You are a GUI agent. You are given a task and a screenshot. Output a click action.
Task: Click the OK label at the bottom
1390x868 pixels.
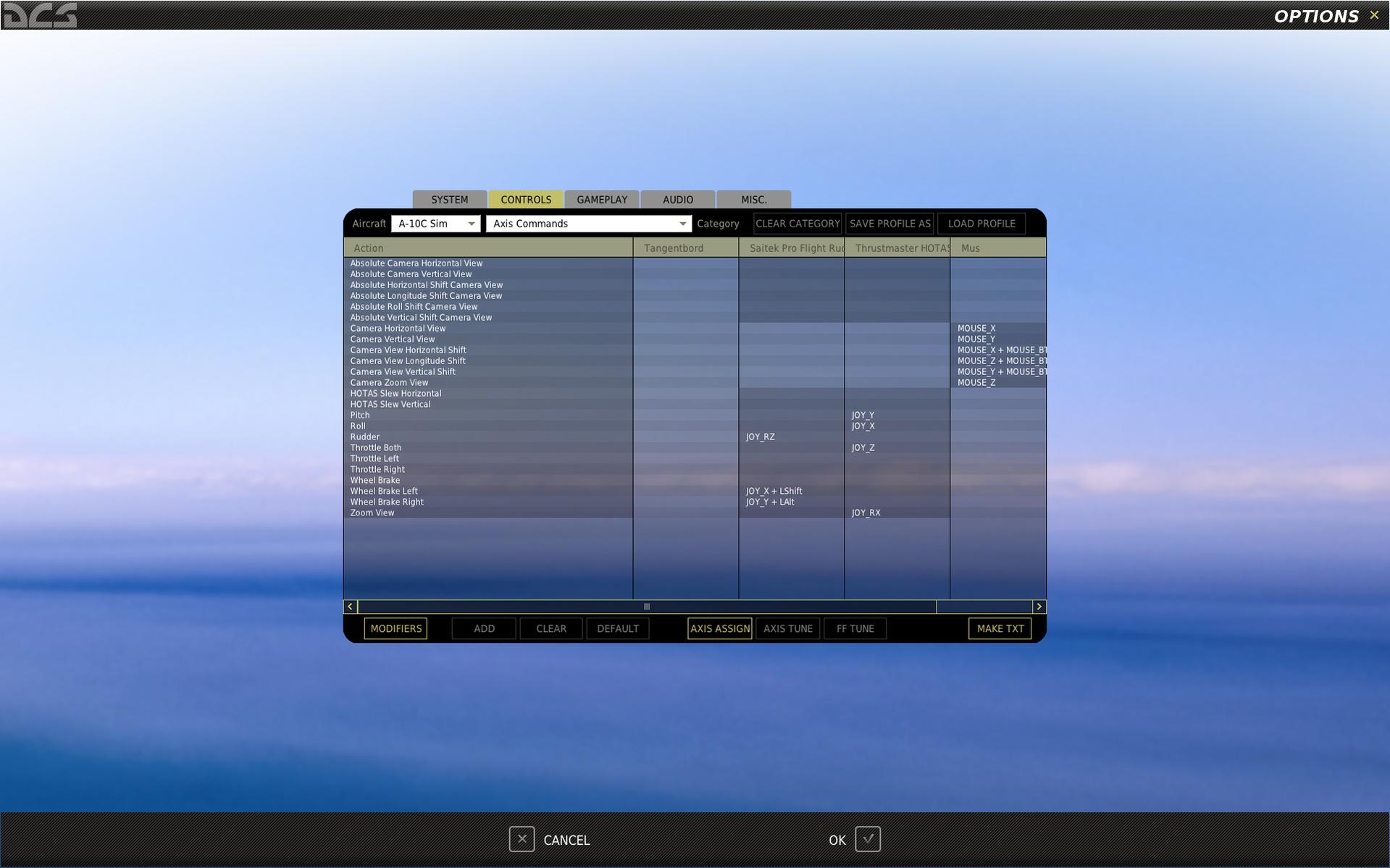click(x=837, y=840)
